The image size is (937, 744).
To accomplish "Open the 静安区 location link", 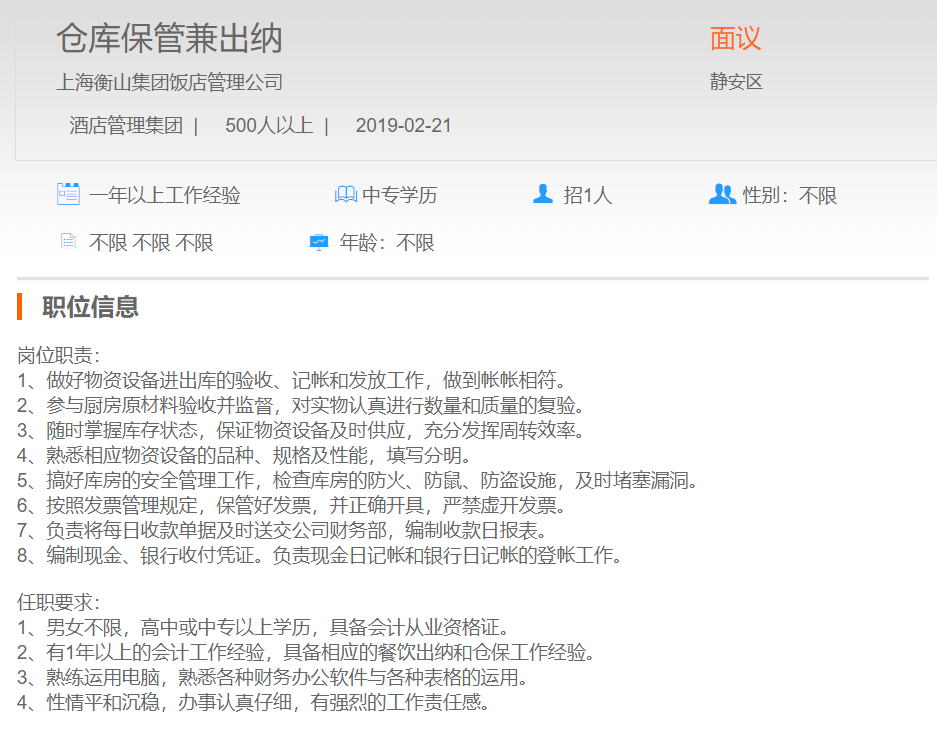I will 736,82.
